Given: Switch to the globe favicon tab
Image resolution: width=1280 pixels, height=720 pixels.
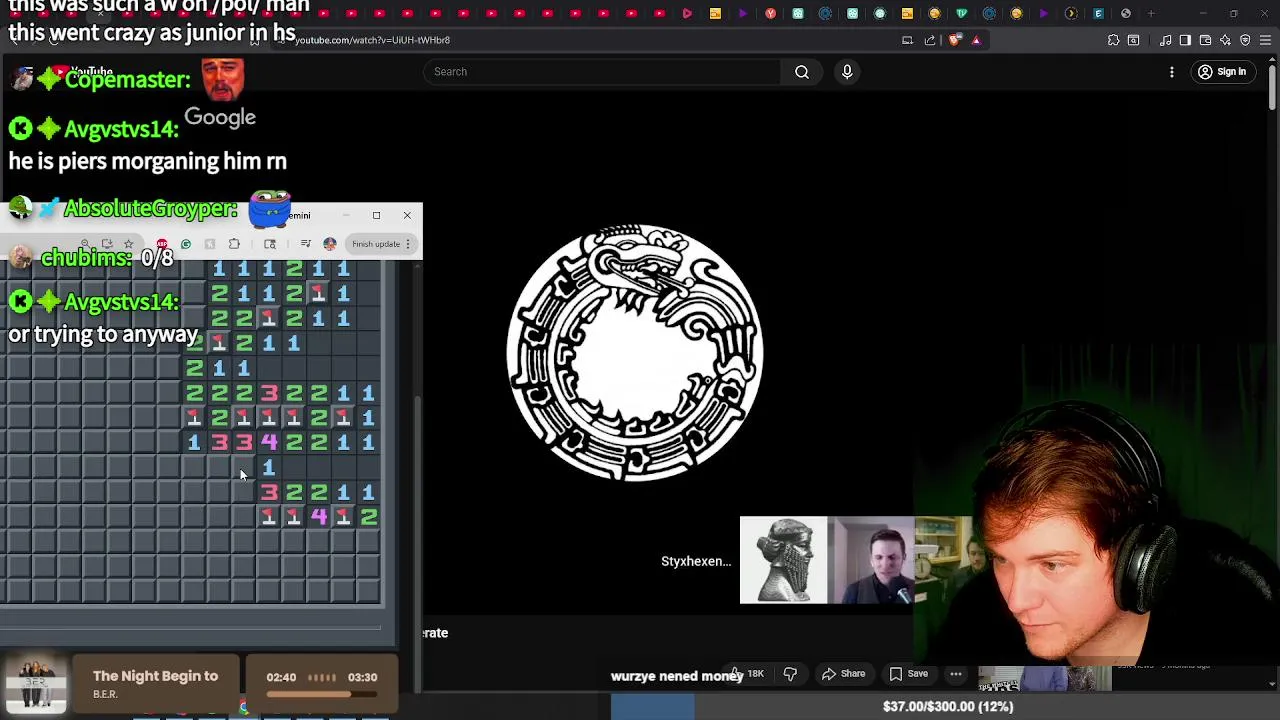Looking at the screenshot, I should point(1126,13).
